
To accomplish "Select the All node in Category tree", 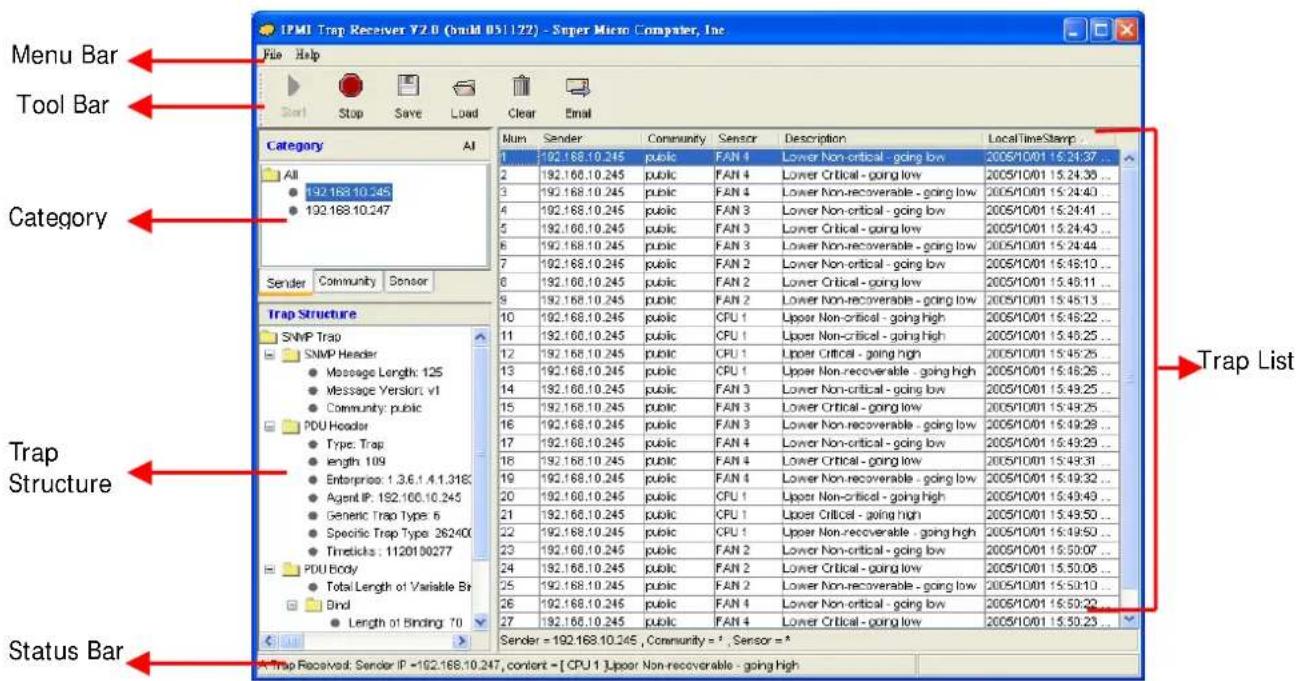I will pyautogui.click(x=291, y=174).
